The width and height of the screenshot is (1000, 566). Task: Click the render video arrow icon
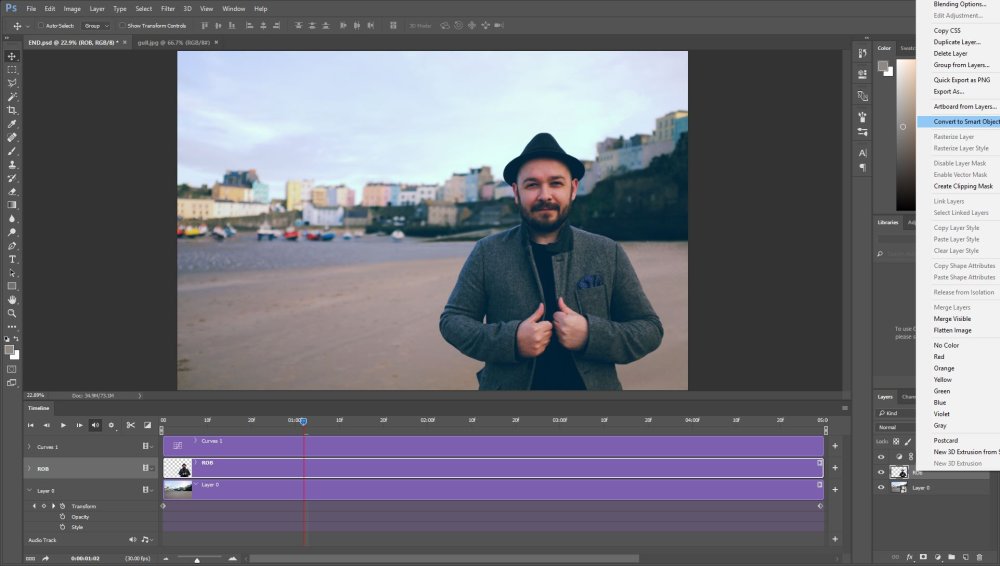pyautogui.click(x=45, y=558)
